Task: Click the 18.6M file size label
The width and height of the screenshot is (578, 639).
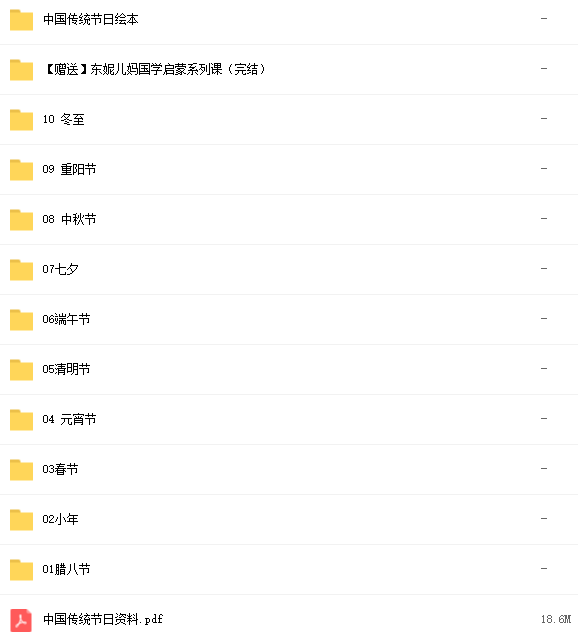Action: coord(556,619)
